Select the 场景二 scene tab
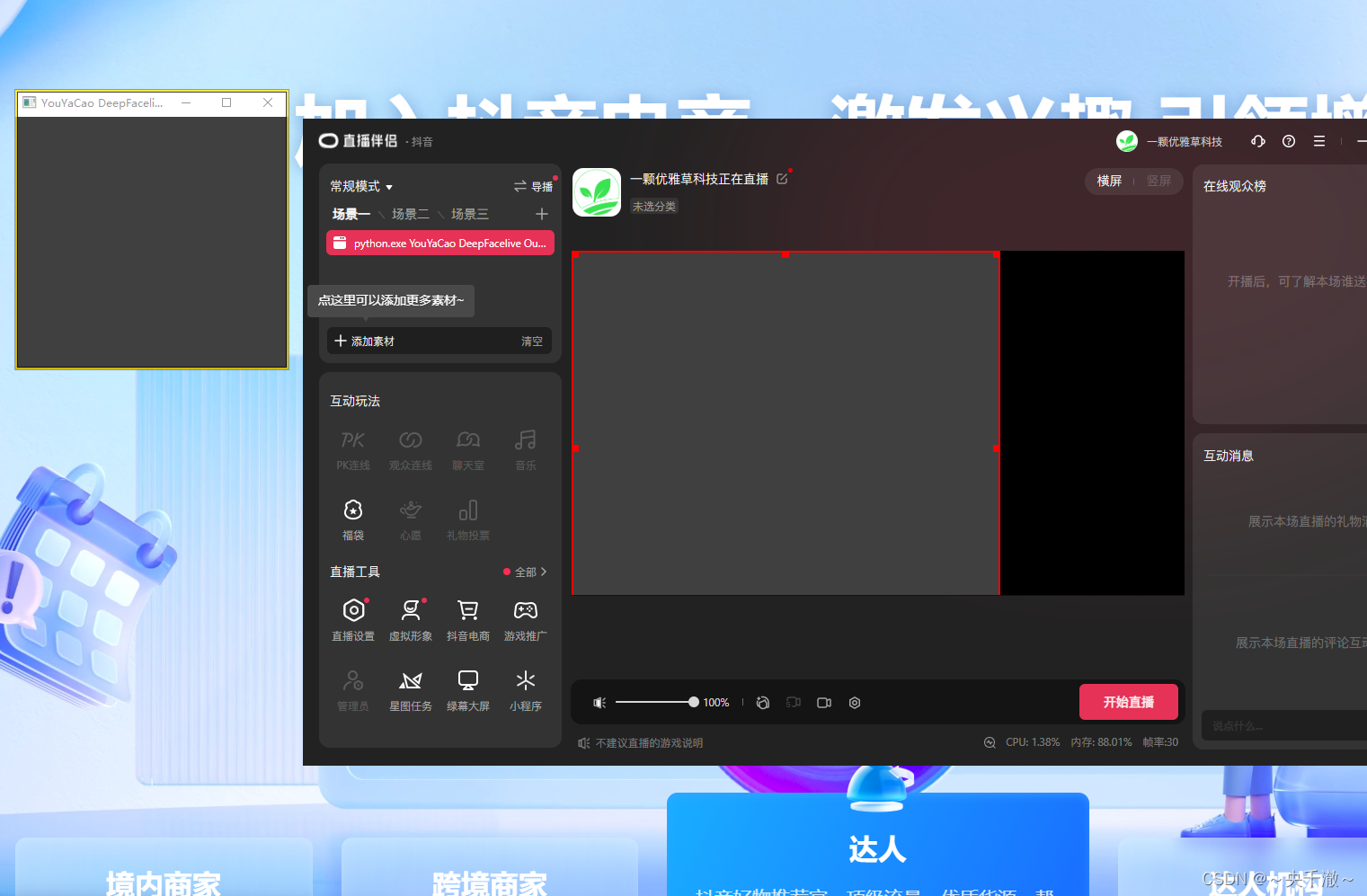 coord(410,214)
